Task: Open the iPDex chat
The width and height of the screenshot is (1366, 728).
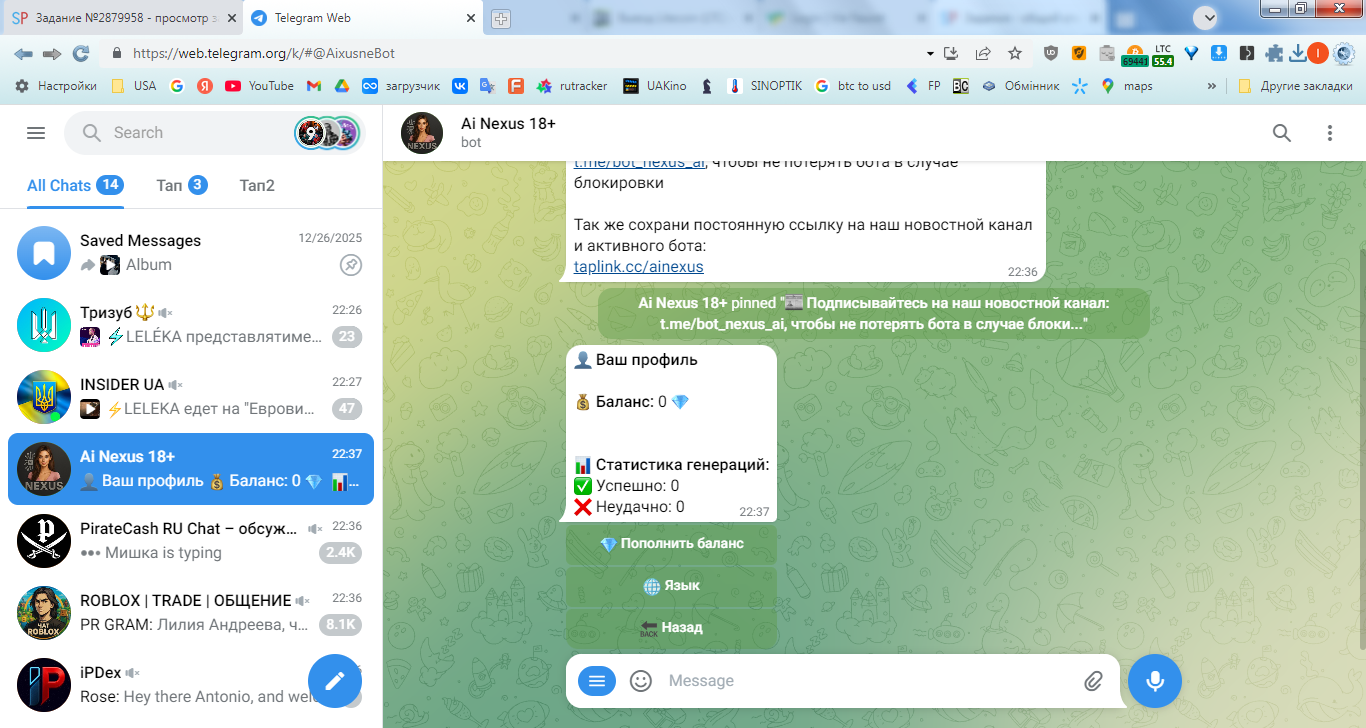Action: click(x=191, y=685)
